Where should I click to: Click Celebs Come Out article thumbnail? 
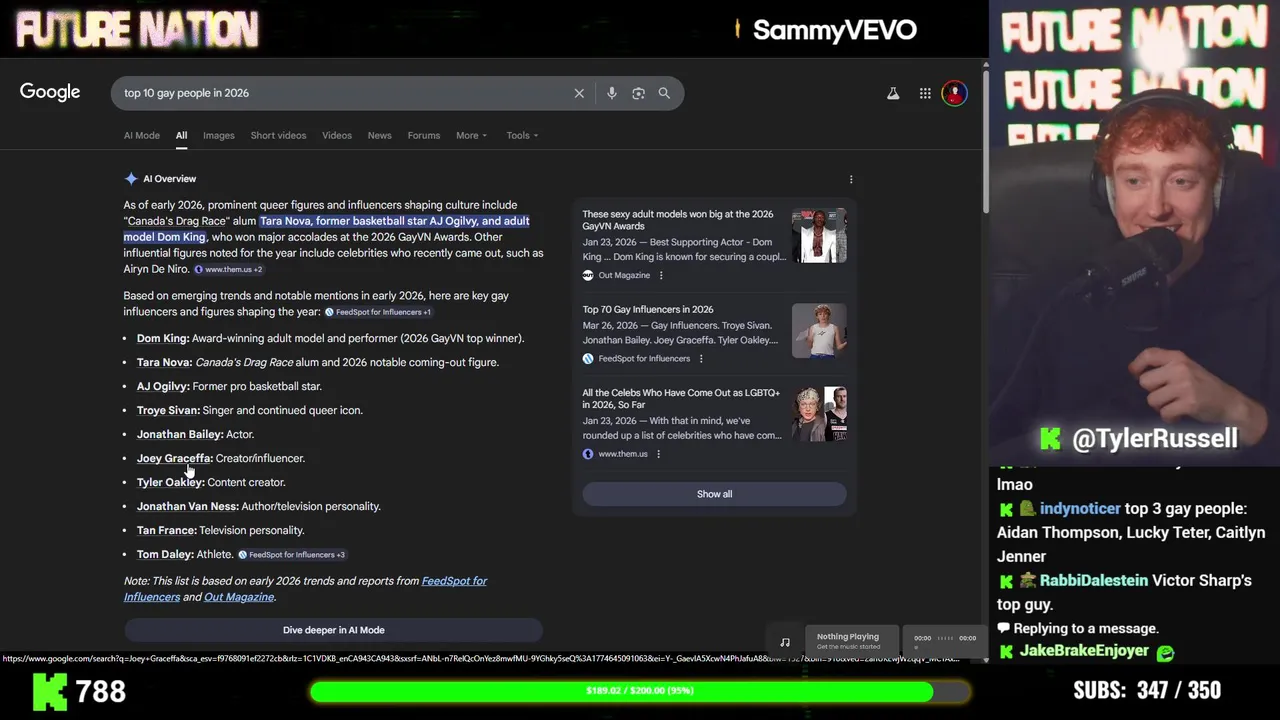(x=819, y=414)
